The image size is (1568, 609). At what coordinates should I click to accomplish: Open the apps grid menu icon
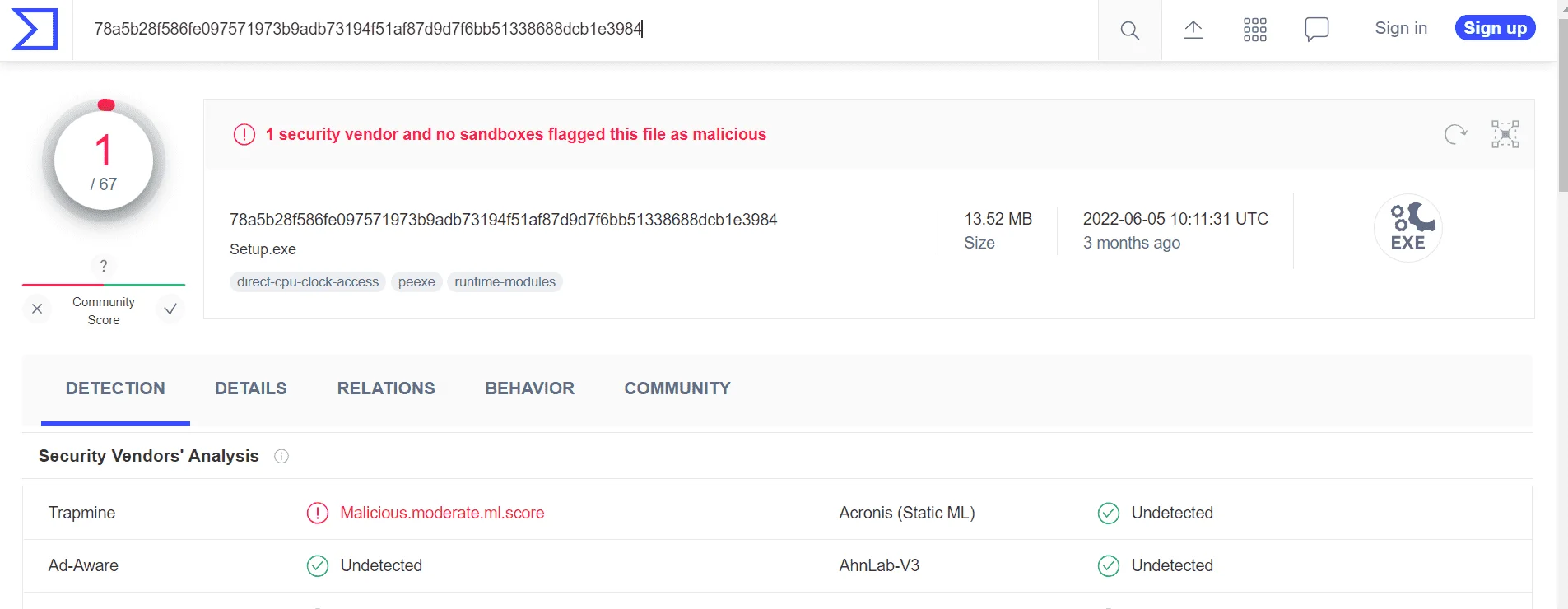[x=1255, y=30]
